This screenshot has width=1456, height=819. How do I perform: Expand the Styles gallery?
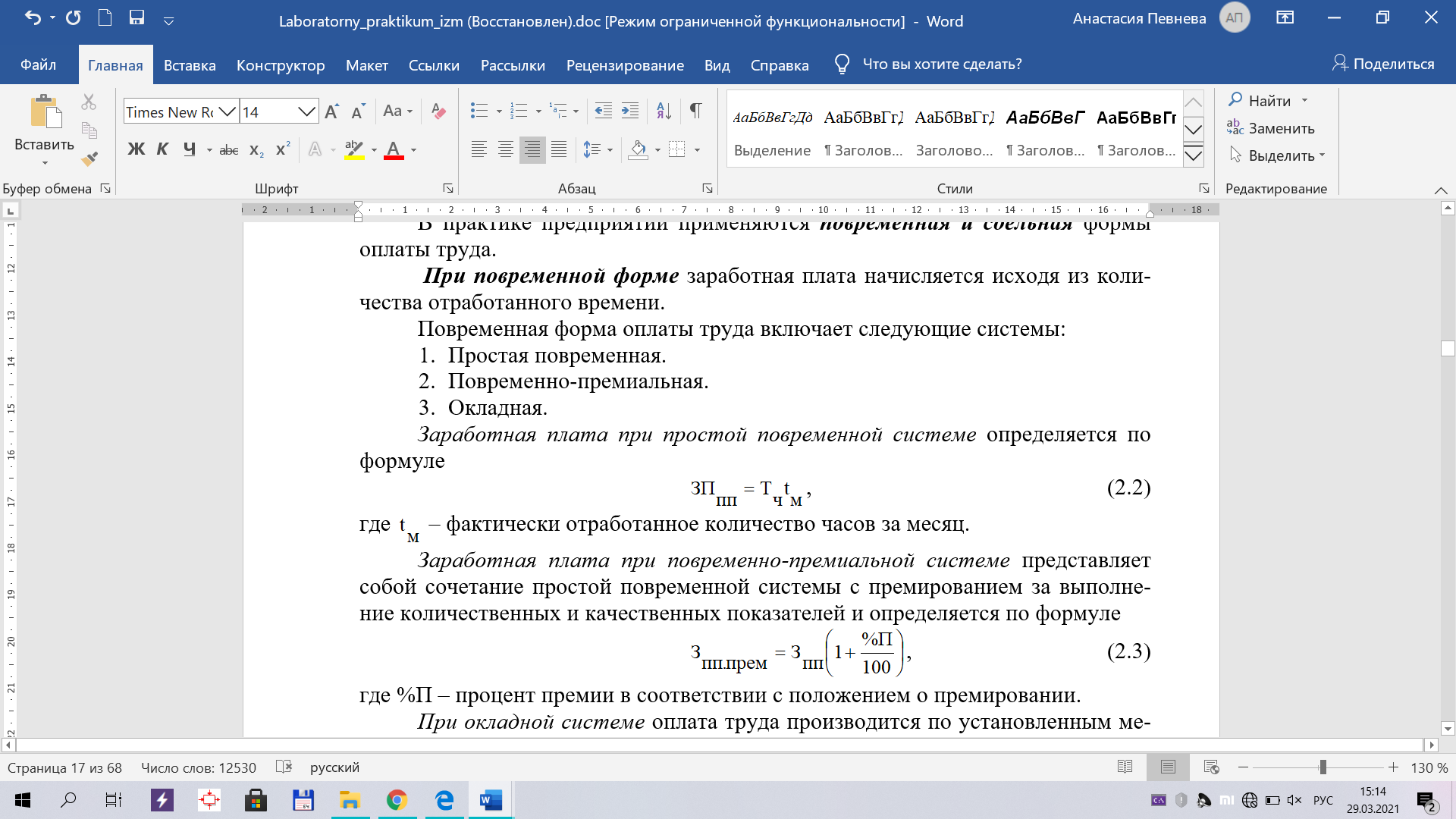1193,156
